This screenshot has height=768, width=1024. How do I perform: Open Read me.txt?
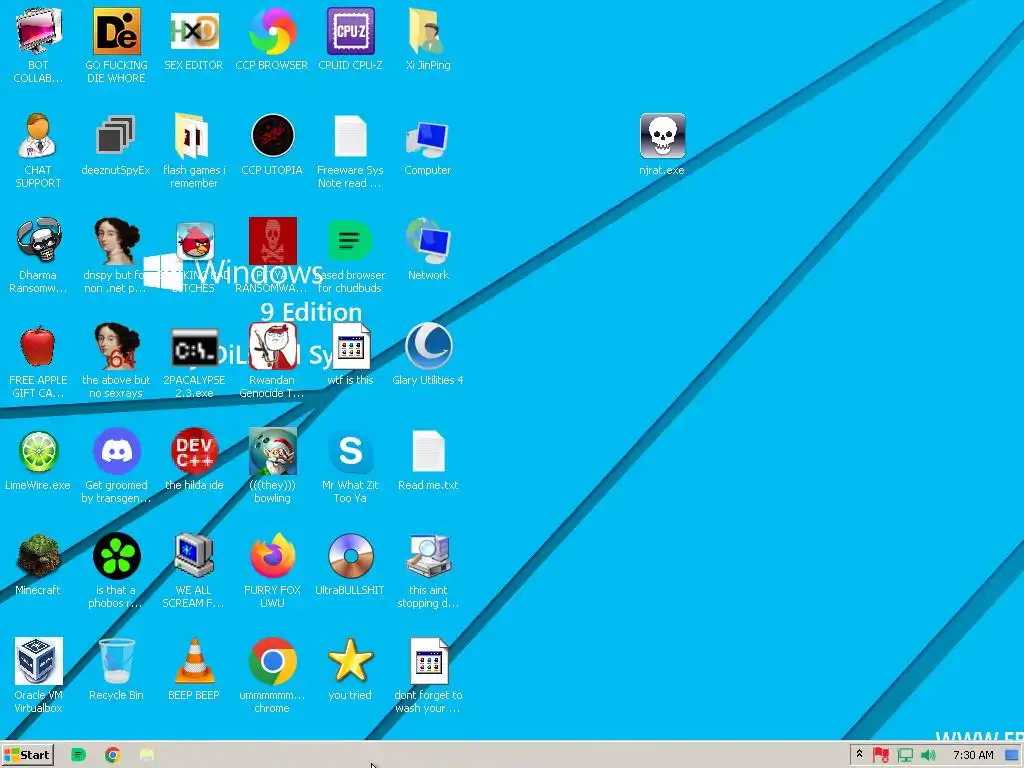428,460
